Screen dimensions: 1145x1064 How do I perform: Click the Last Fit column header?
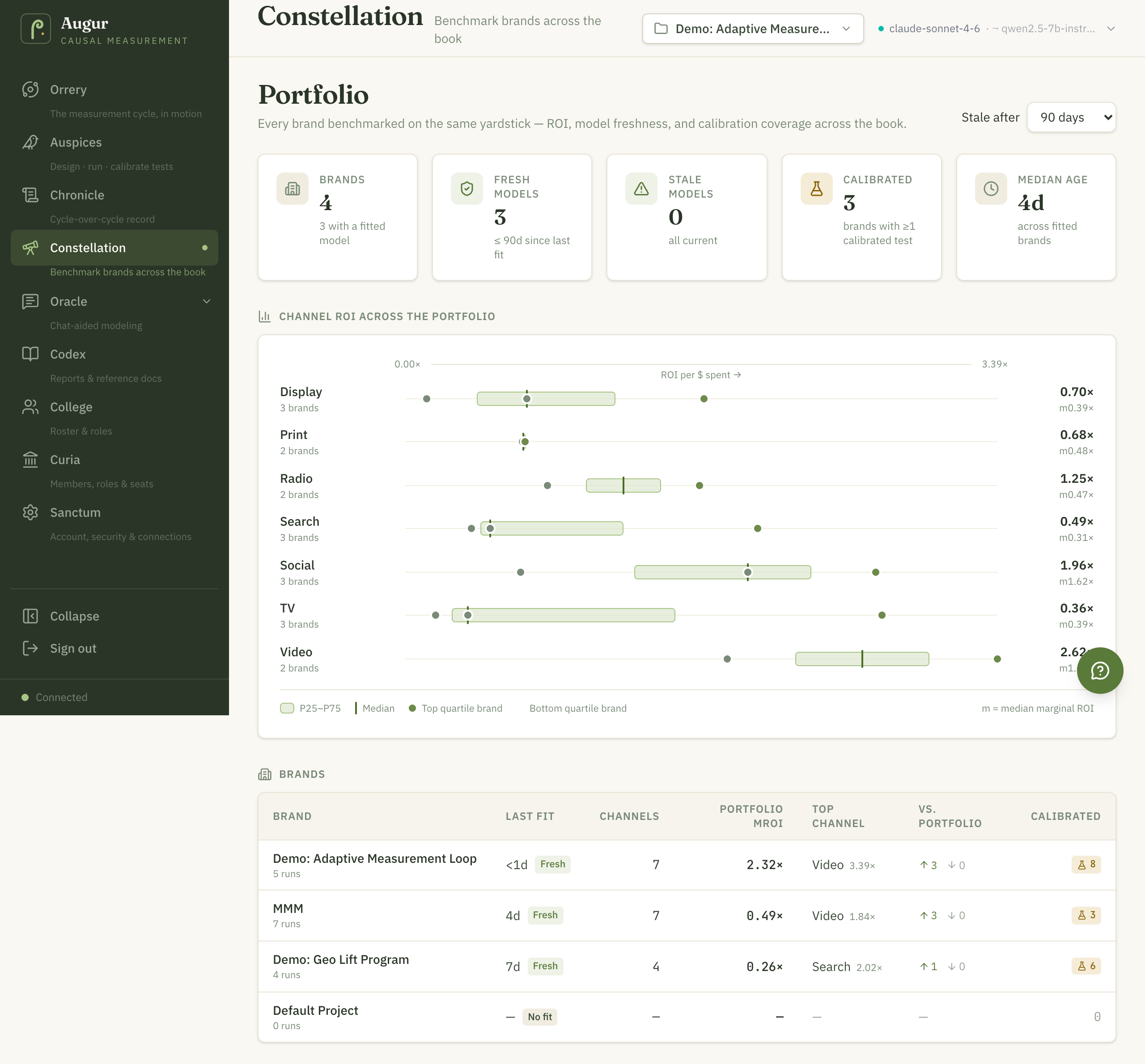coord(530,816)
